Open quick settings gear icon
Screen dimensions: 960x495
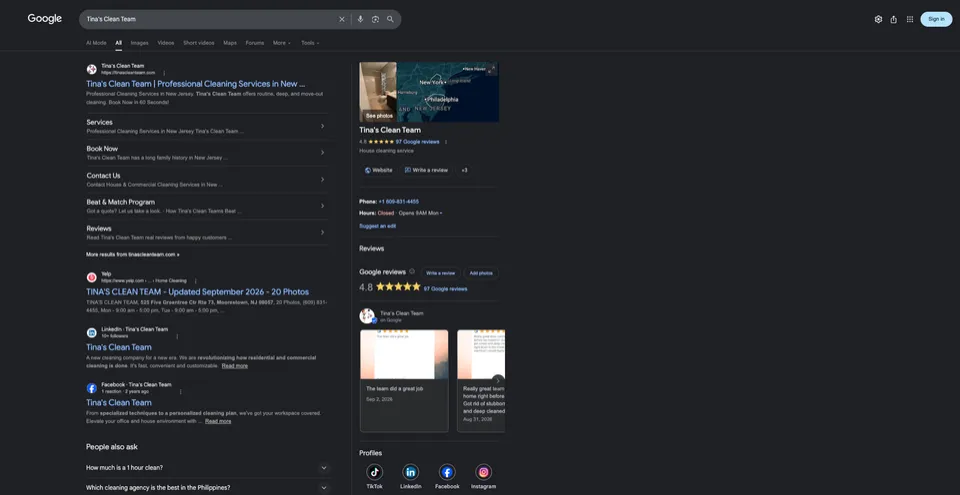coord(878,20)
